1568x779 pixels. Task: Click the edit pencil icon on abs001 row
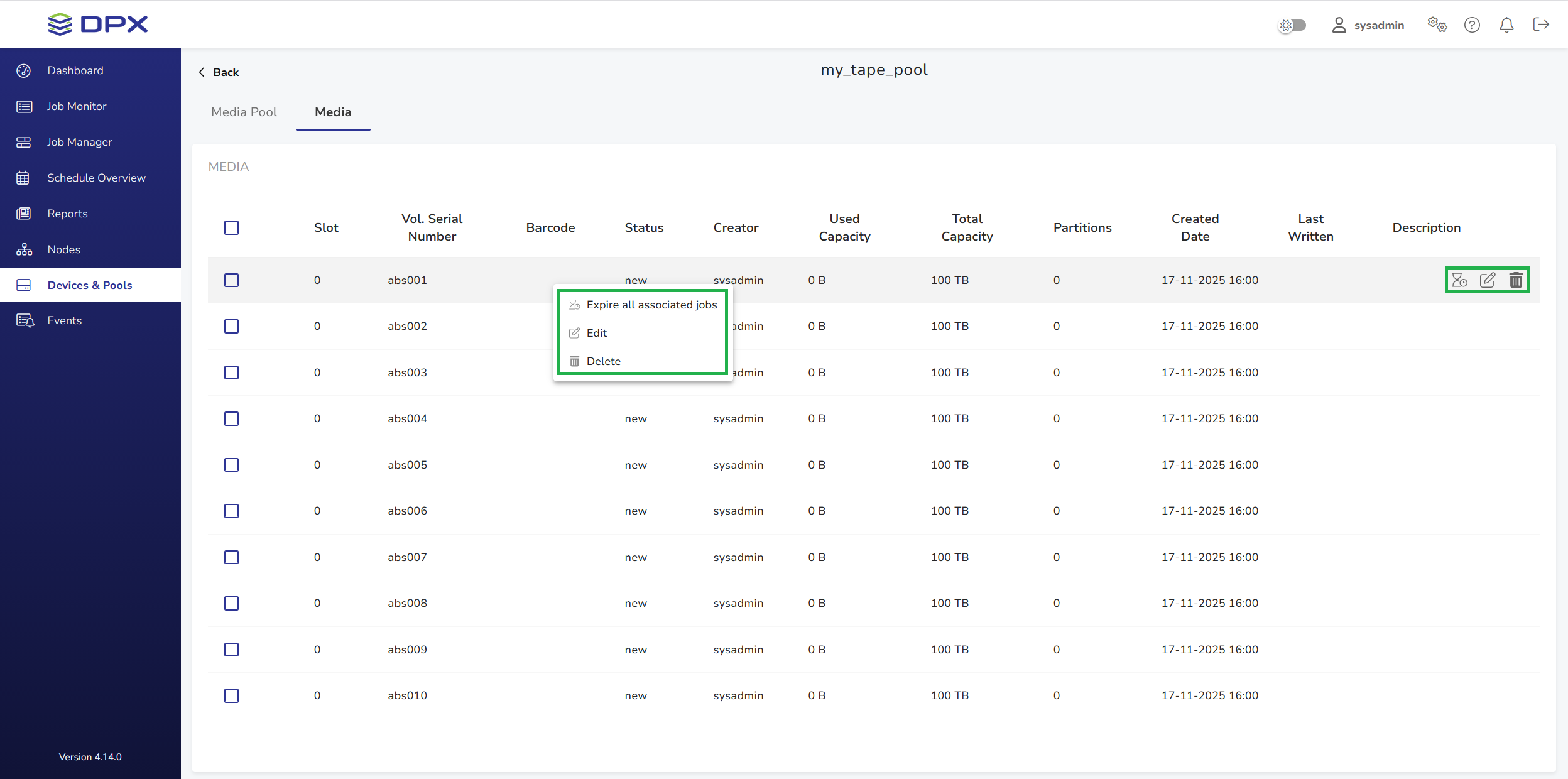(x=1488, y=280)
